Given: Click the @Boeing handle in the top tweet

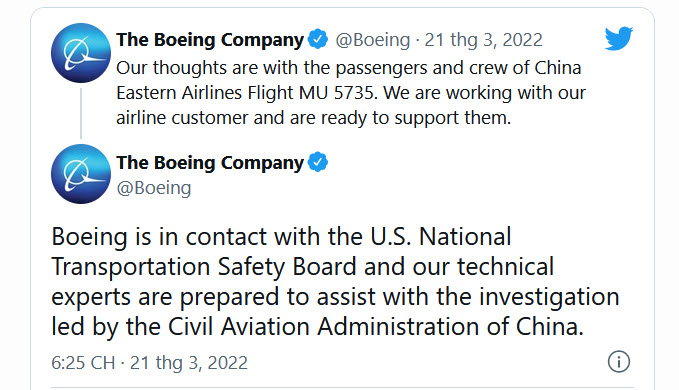Looking at the screenshot, I should point(372,40).
